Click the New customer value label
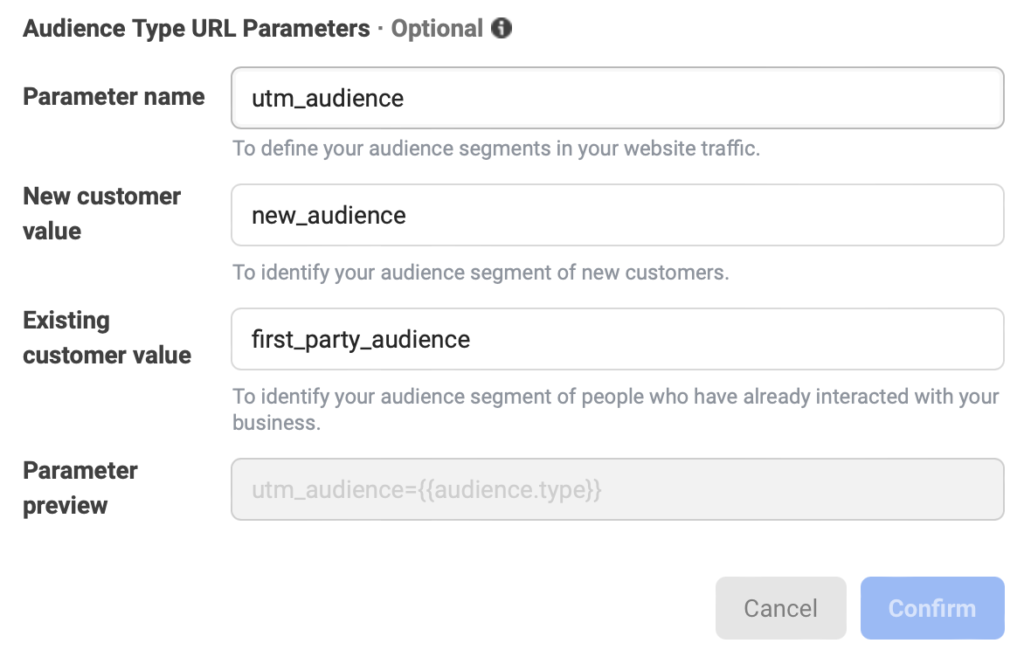Screen dimensions: 1024x657 point(103,213)
